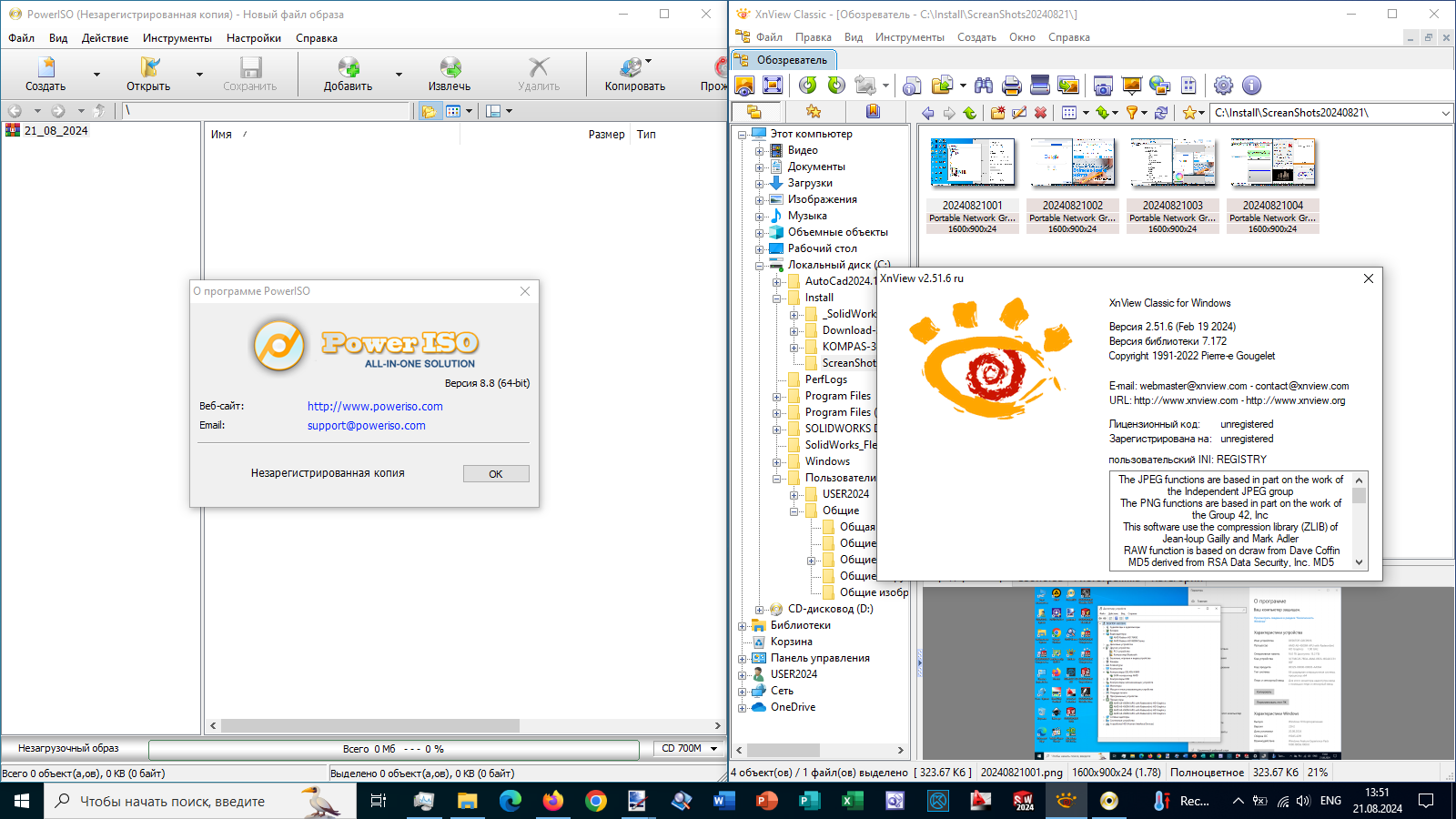This screenshot has width=1456, height=819.
Task: Select thumbnail 20240821002 in XnView
Action: coord(1072,186)
